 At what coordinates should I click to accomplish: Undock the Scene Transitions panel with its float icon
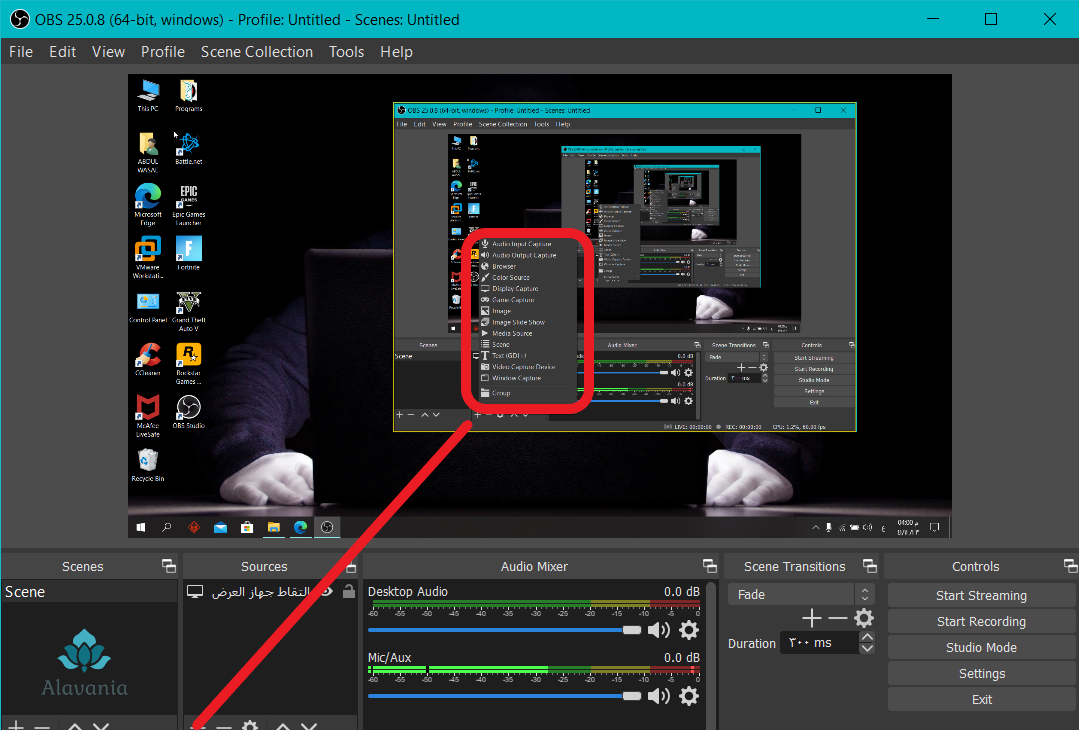coord(870,566)
